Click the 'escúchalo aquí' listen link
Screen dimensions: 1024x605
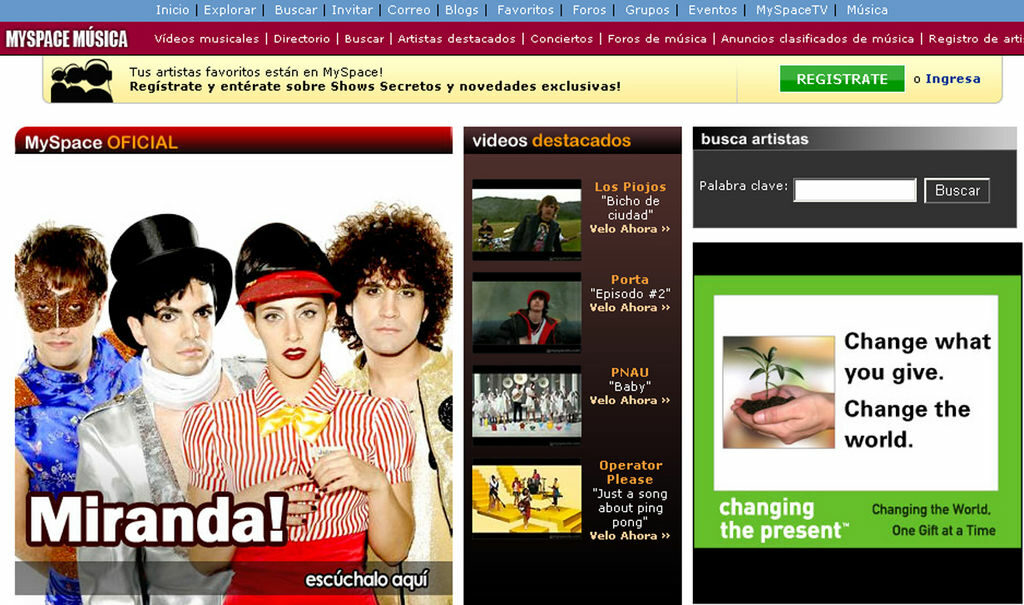point(367,580)
